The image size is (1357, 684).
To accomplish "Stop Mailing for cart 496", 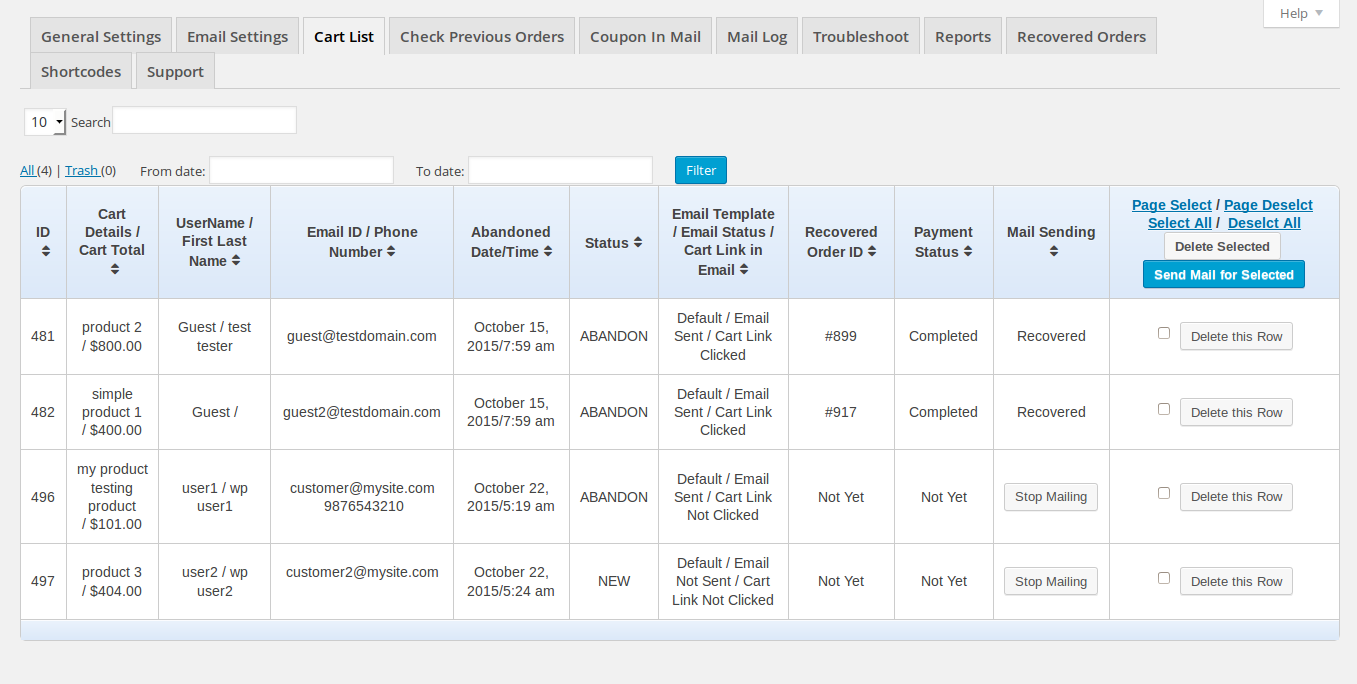I will click(x=1051, y=497).
